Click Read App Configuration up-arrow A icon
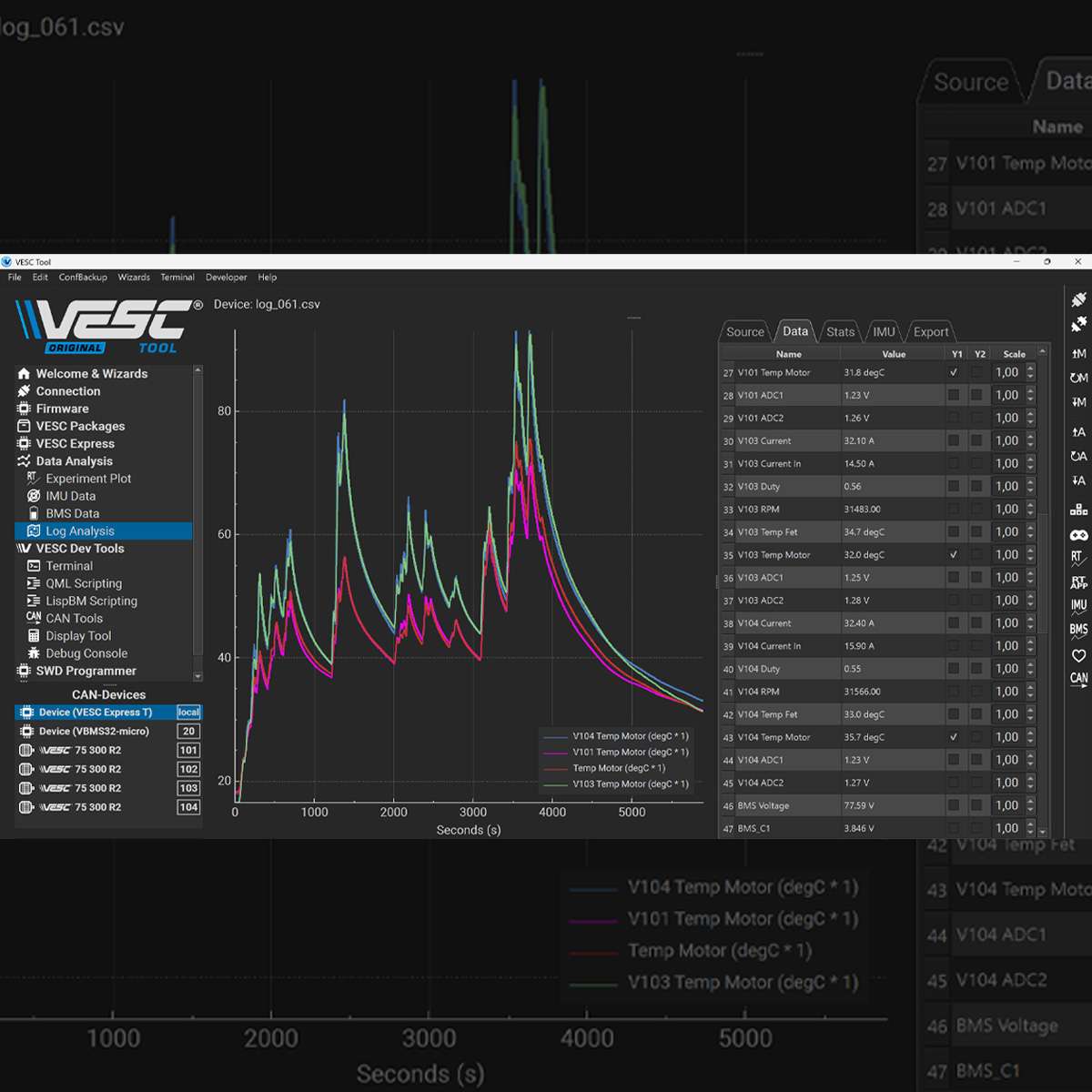 (1078, 432)
